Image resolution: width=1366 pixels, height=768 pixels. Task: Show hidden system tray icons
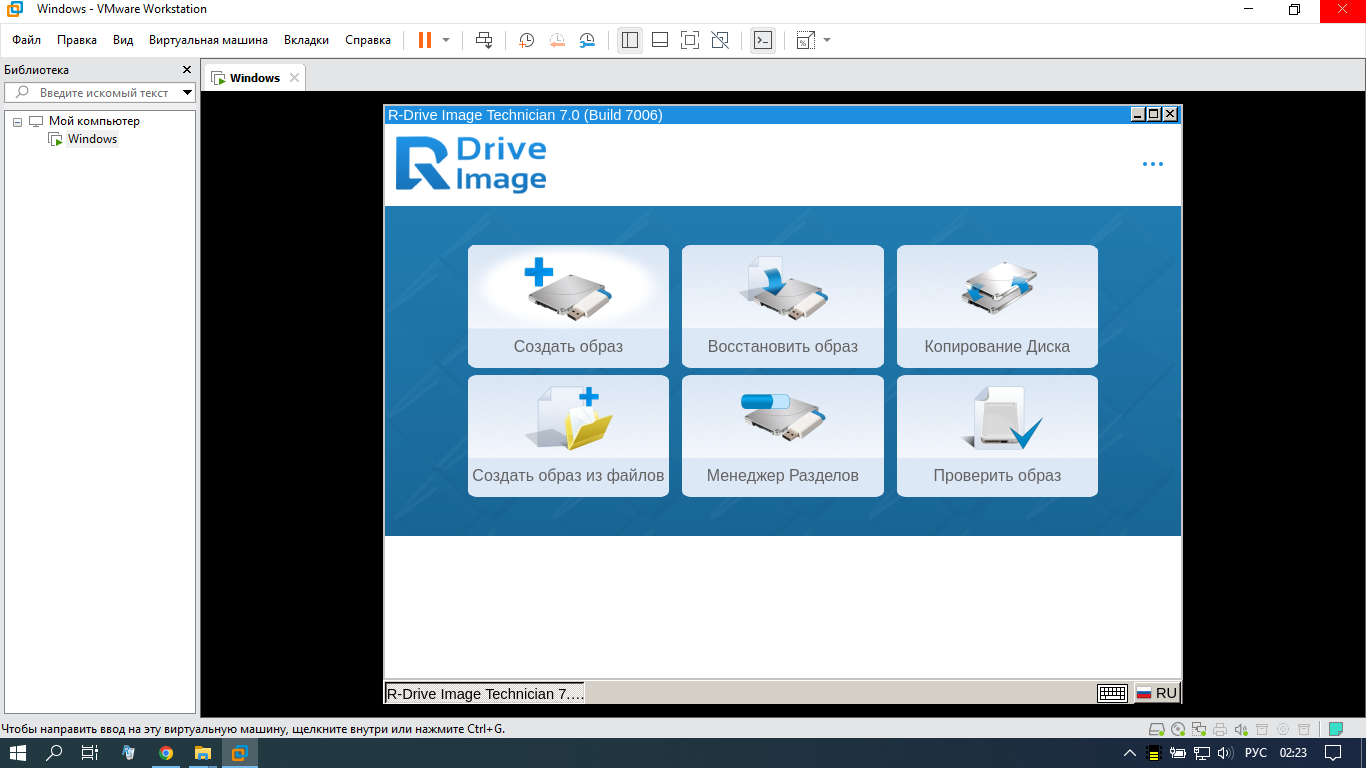tap(1129, 753)
